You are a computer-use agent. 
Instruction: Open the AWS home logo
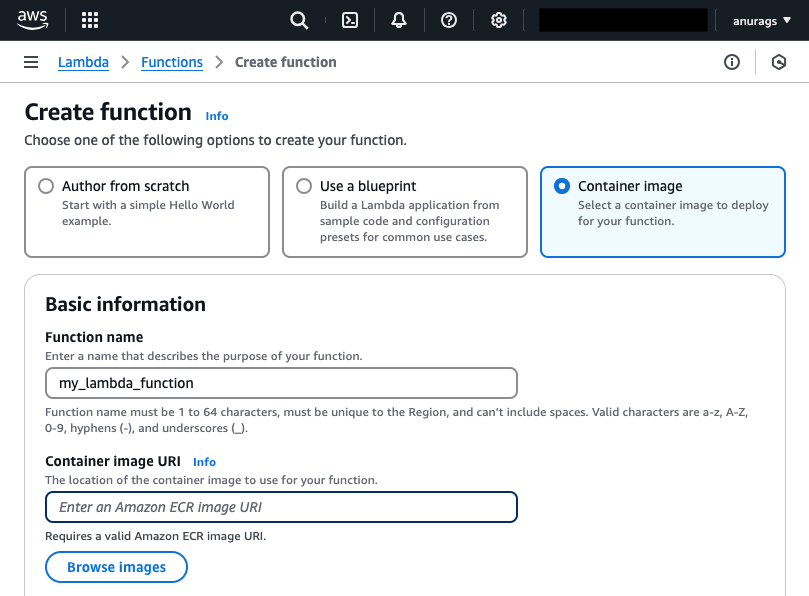point(33,20)
